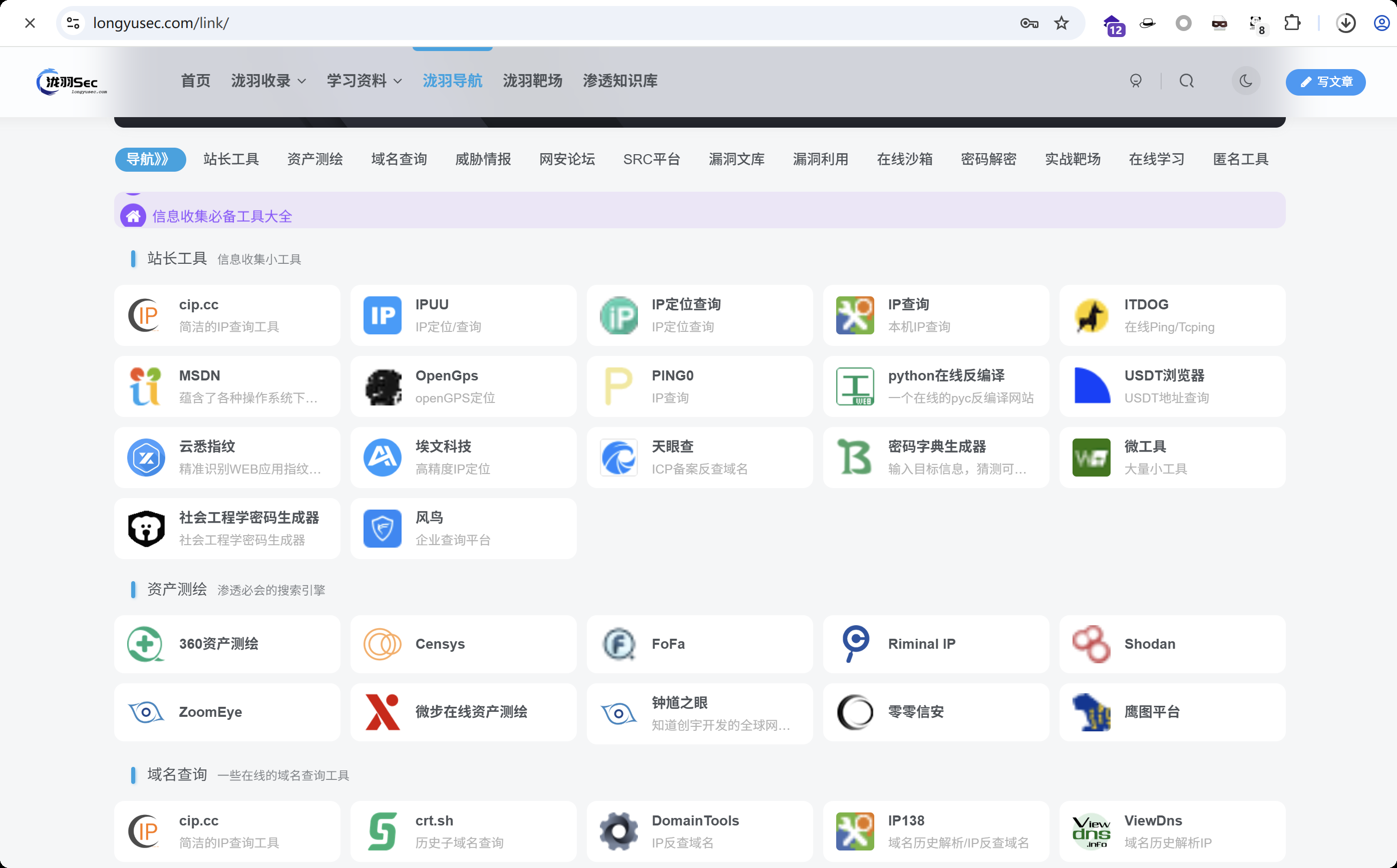
Task: Open browser extensions puzzle menu
Action: 1292,23
